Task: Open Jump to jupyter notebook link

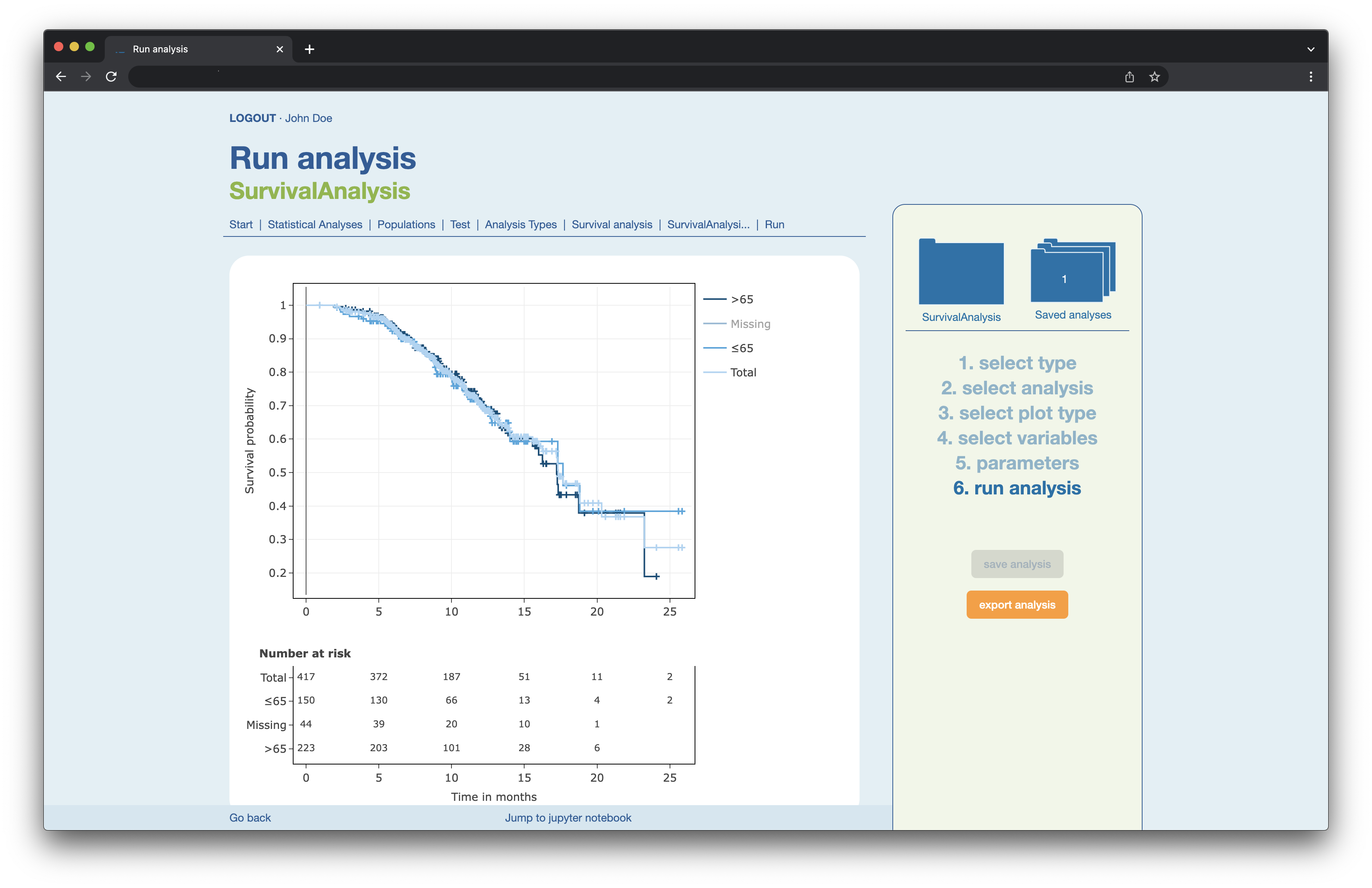Action: 568,818
